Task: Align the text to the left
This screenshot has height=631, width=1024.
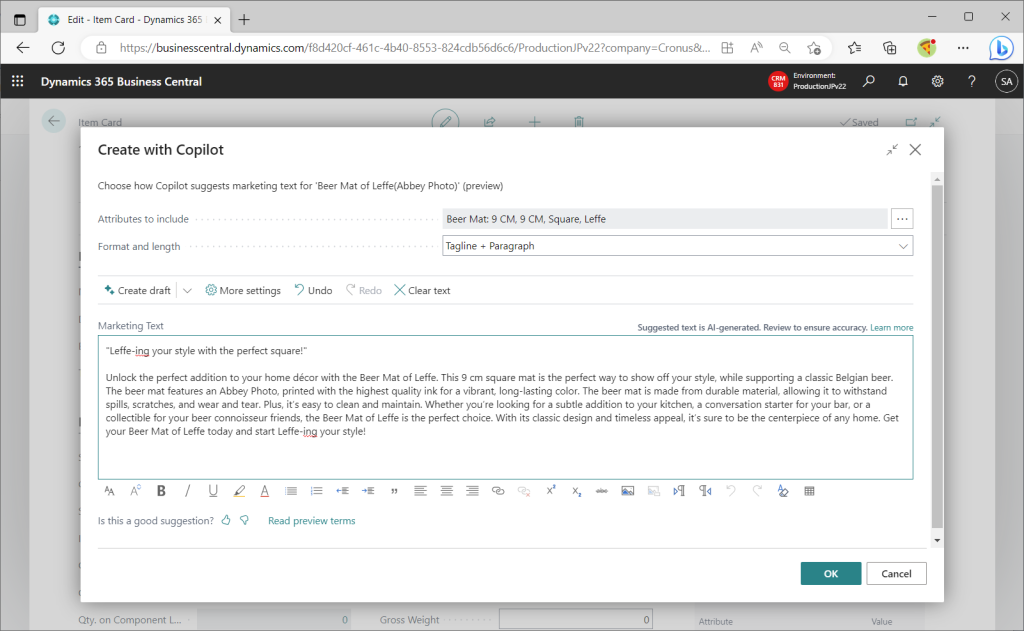Action: click(x=420, y=491)
